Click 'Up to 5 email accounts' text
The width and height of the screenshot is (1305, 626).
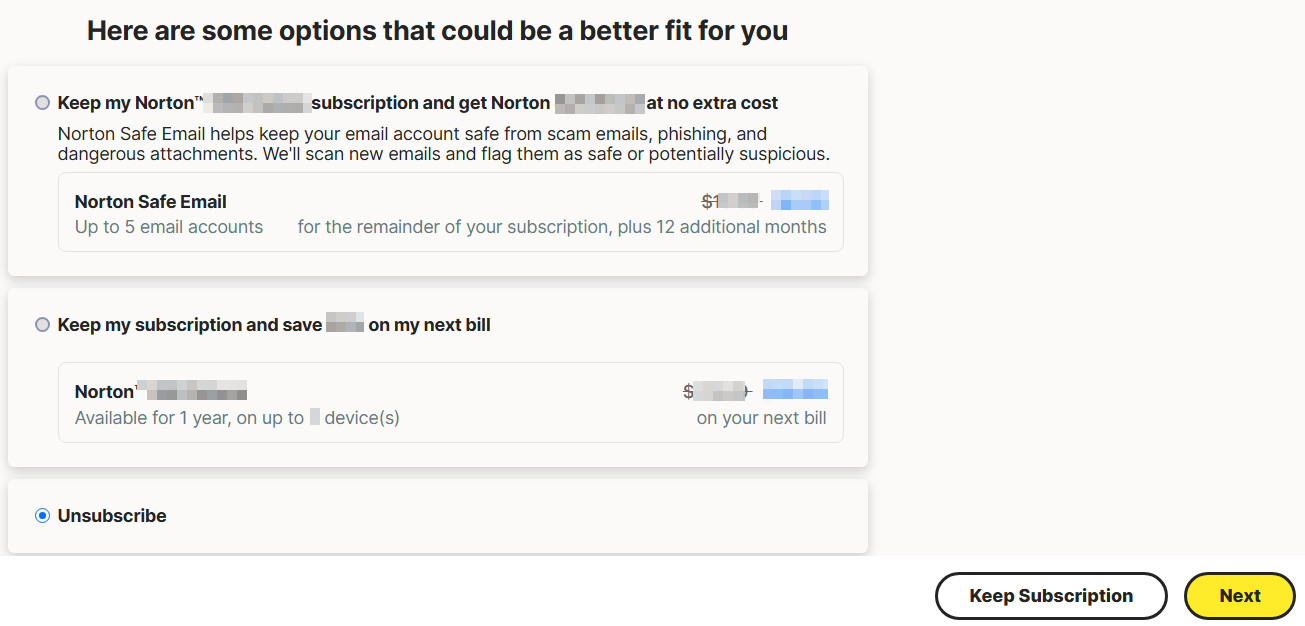169,227
